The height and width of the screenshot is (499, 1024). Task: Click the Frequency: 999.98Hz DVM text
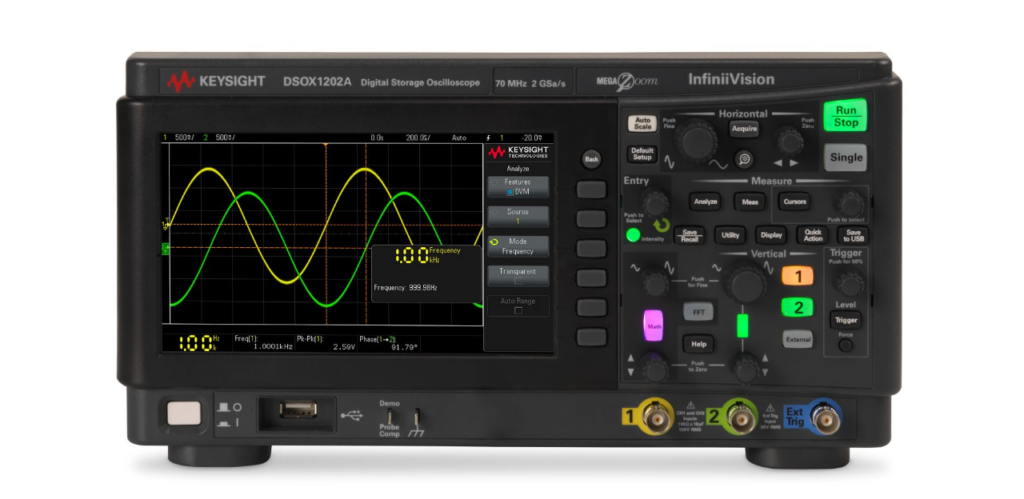[405, 287]
